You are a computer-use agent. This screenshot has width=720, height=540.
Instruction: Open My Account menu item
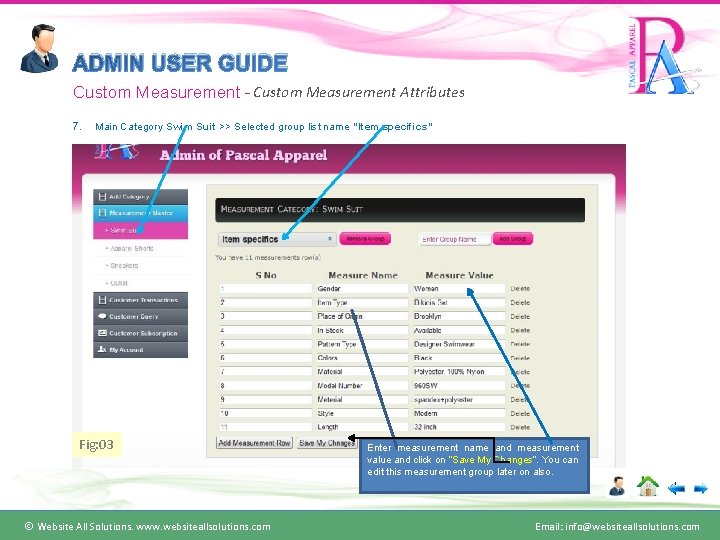[141, 349]
